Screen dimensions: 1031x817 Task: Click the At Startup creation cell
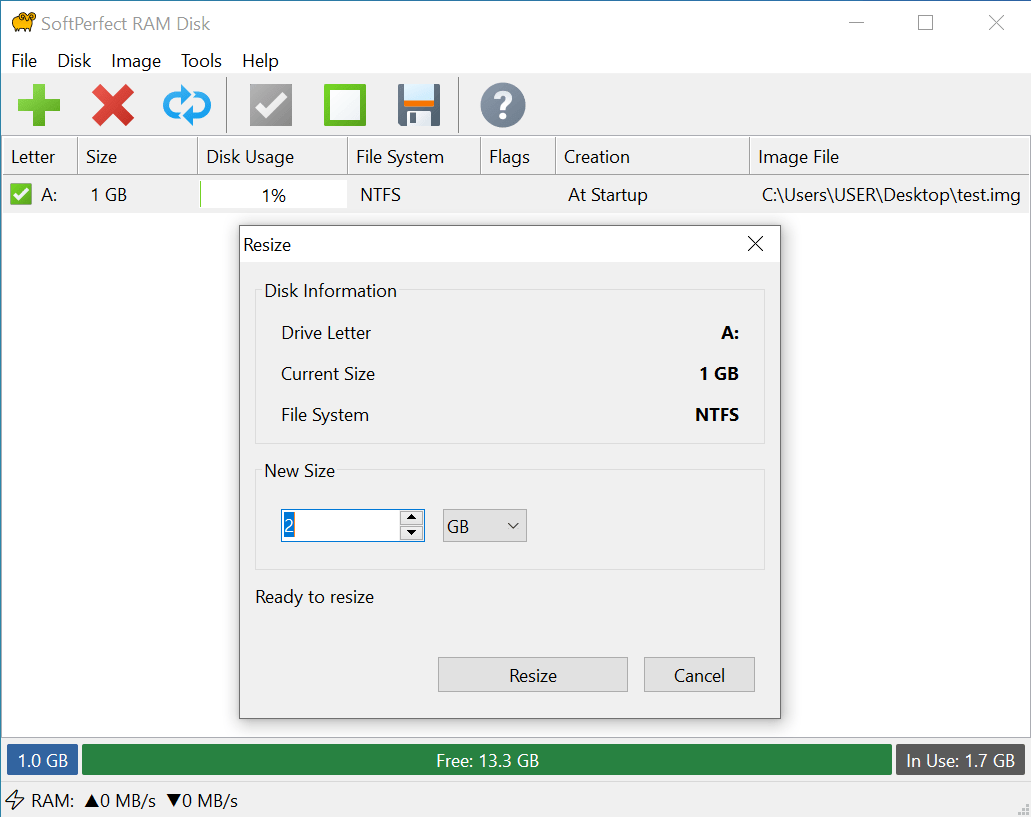(x=608, y=195)
